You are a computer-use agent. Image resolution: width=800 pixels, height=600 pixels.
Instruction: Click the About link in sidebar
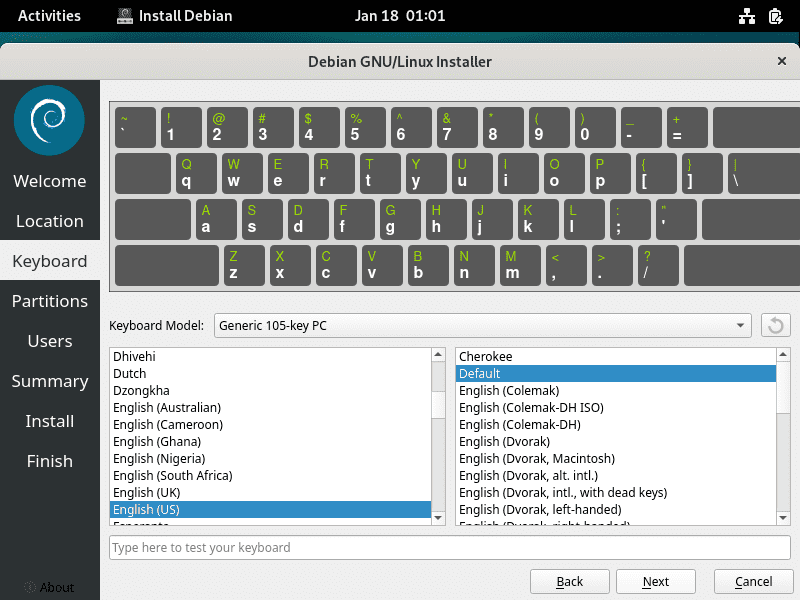(50, 587)
